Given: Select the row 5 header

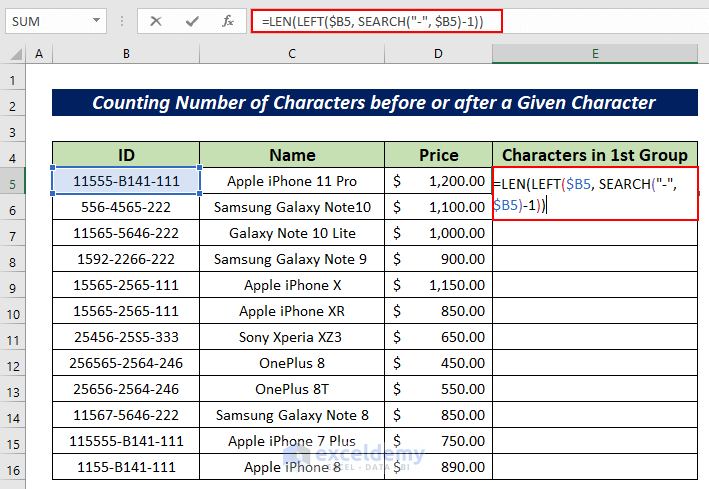Looking at the screenshot, I should tap(13, 181).
